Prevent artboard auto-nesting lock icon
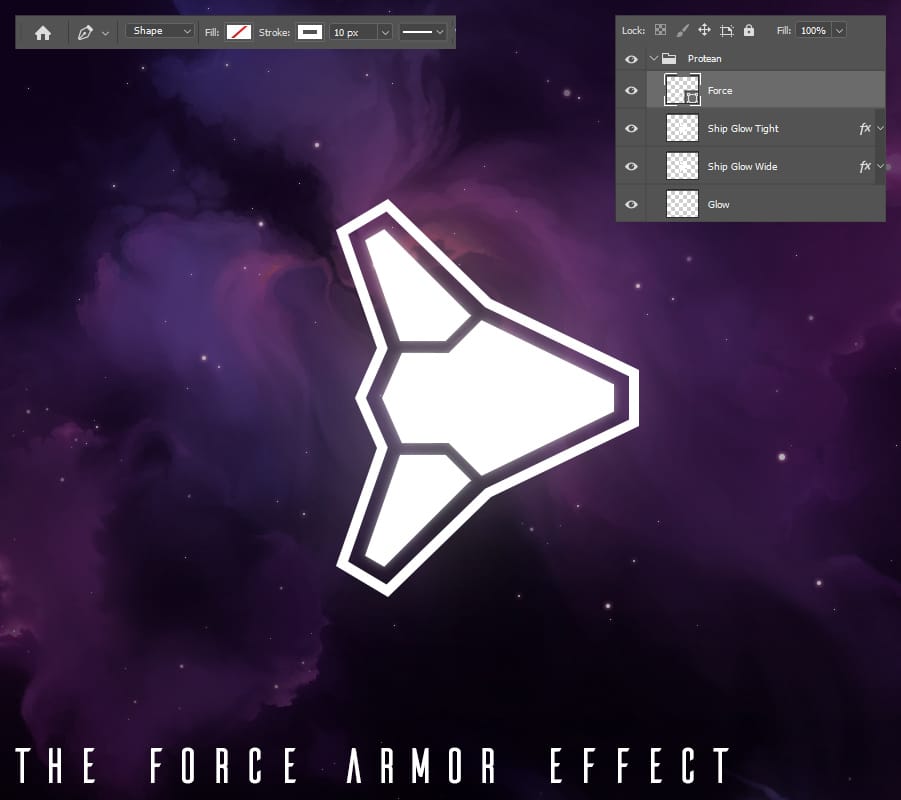901x800 pixels. pos(727,30)
